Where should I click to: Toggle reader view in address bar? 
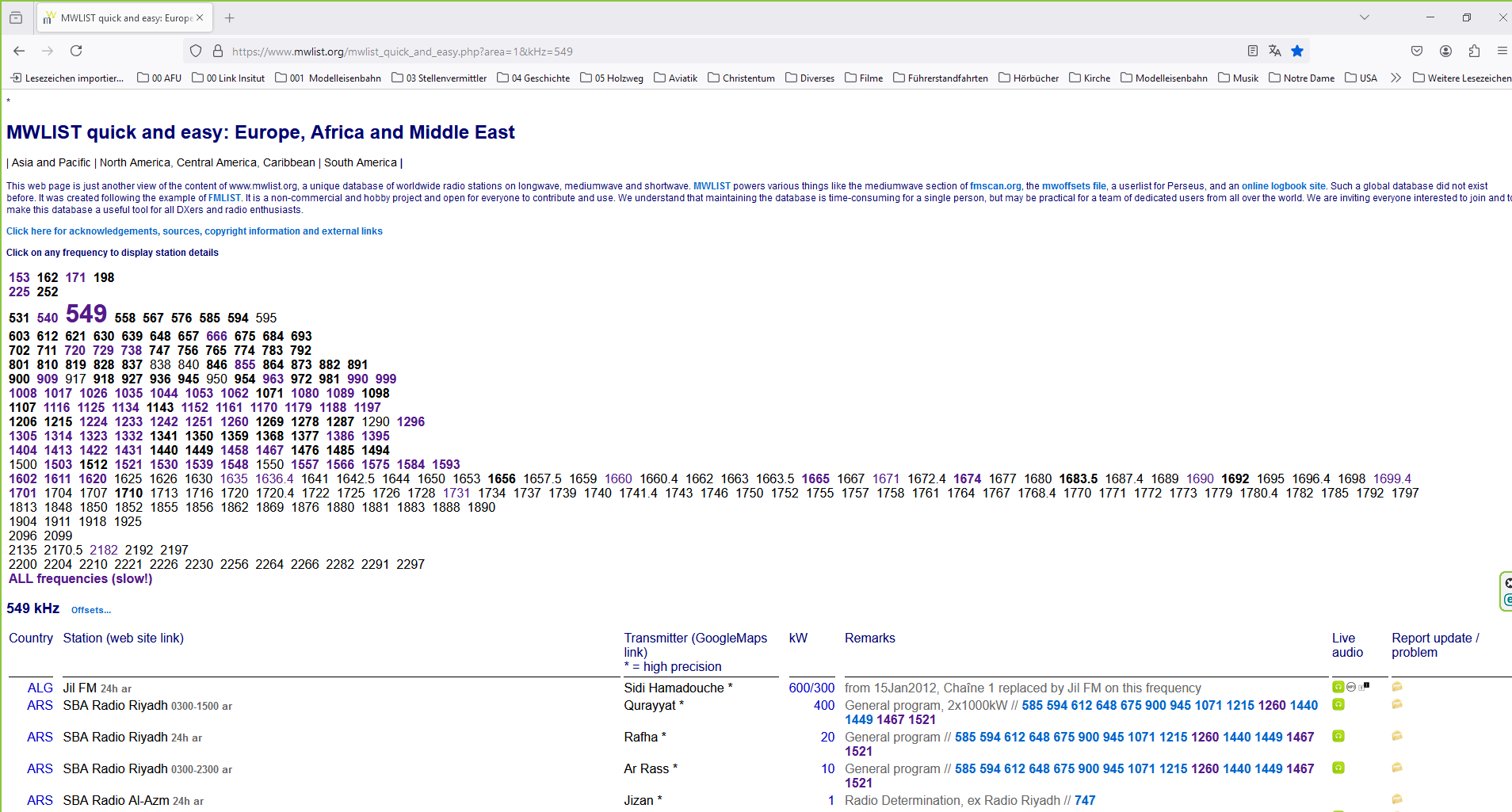click(1252, 51)
